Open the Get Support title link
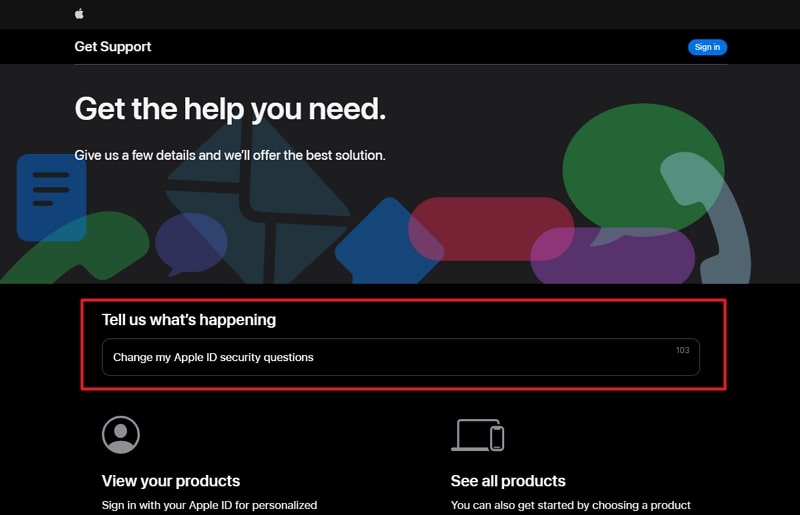The width and height of the screenshot is (800, 515). (113, 46)
